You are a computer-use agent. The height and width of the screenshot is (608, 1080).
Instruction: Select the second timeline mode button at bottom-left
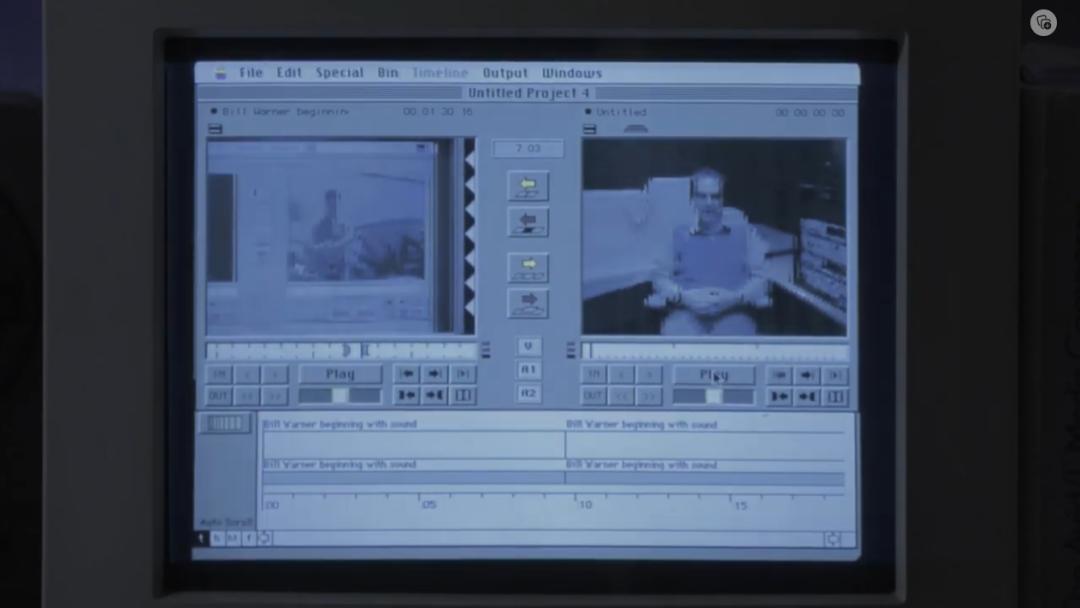[217, 538]
